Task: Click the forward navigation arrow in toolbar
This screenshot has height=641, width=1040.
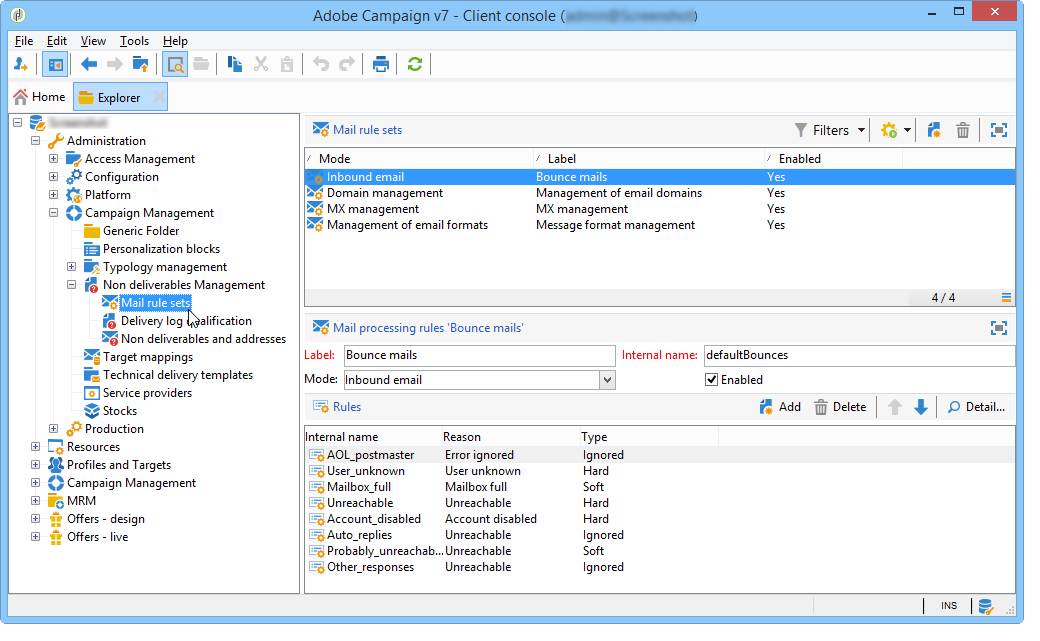Action: coord(115,64)
